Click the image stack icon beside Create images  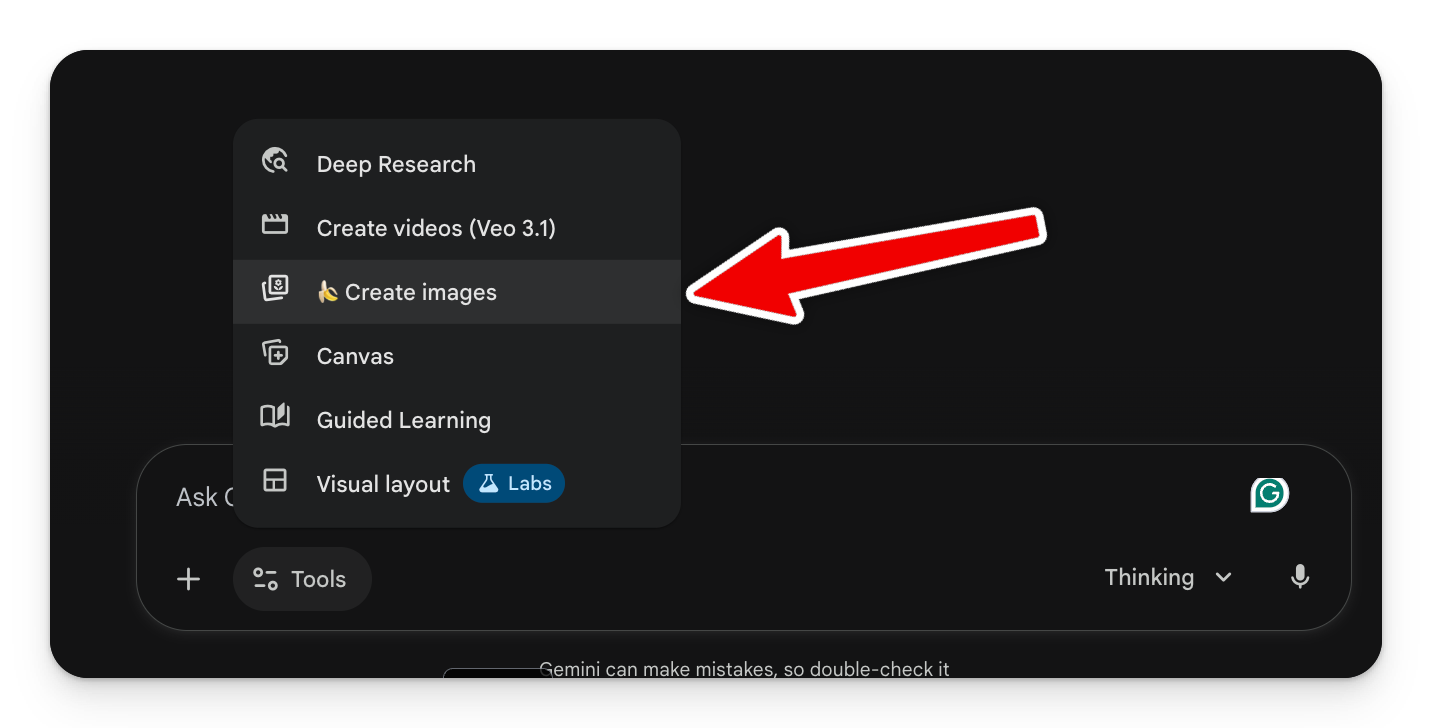point(275,289)
